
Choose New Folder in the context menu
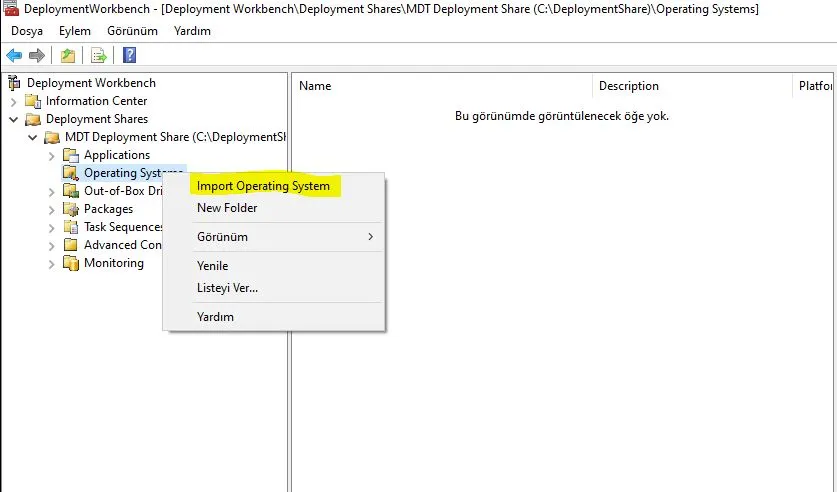227,208
